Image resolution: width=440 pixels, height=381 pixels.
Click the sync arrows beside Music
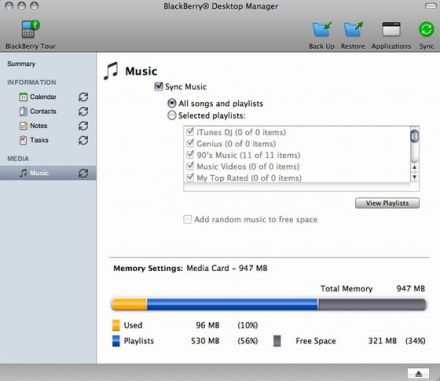(x=83, y=173)
